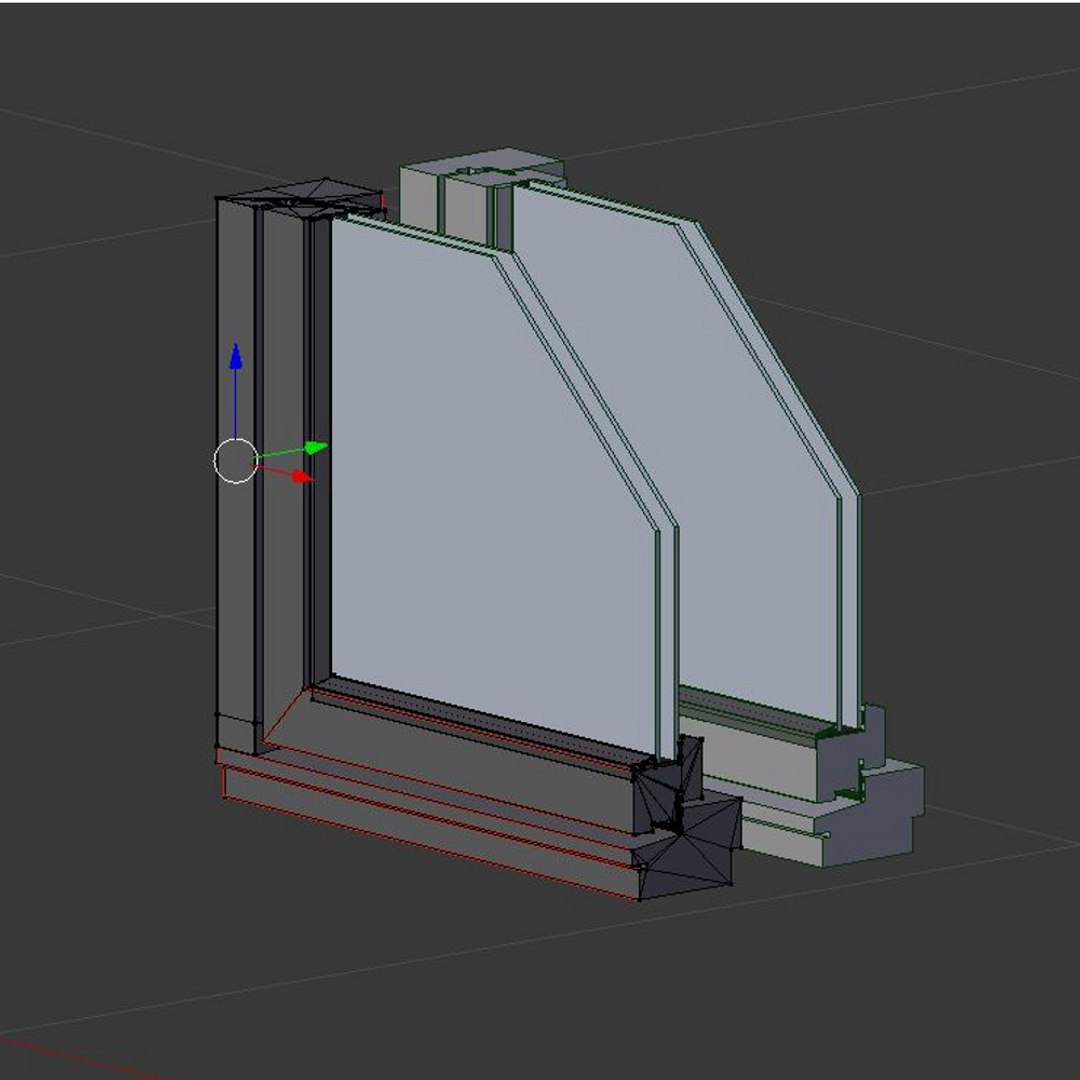Click the triangulated top cap of the front frame
The width and height of the screenshot is (1080, 1080).
point(301,197)
